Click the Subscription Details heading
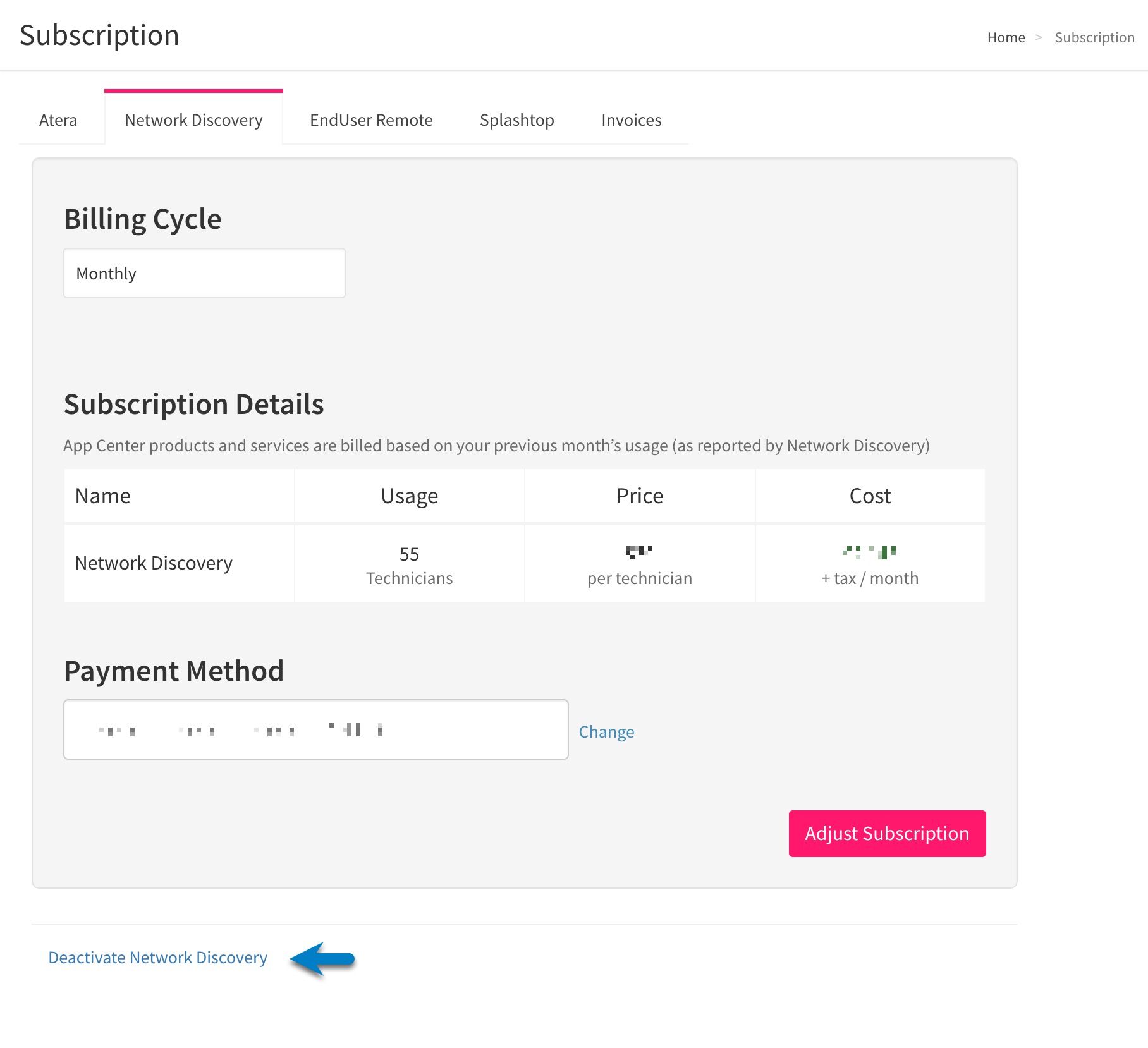The width and height of the screenshot is (1148, 1048). tap(194, 404)
